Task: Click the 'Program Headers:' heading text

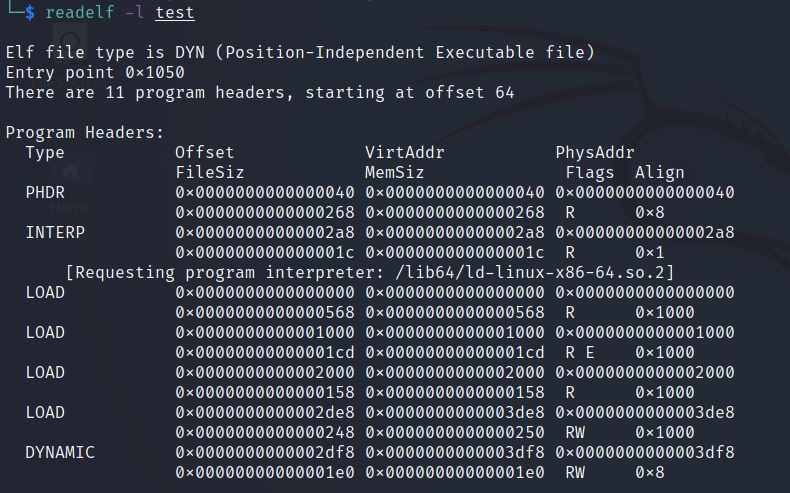Action: 85,132
